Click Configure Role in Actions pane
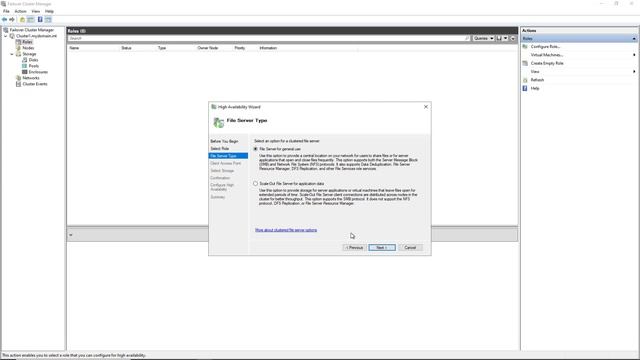The width and height of the screenshot is (640, 360). pyautogui.click(x=545, y=47)
